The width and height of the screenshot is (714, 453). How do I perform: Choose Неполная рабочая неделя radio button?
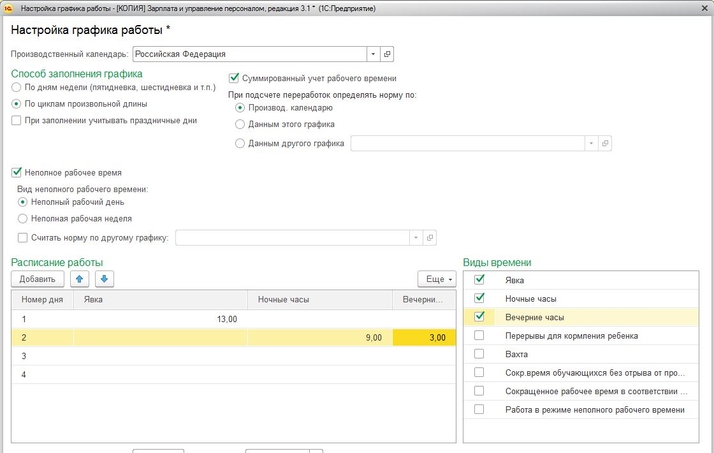click(x=23, y=217)
